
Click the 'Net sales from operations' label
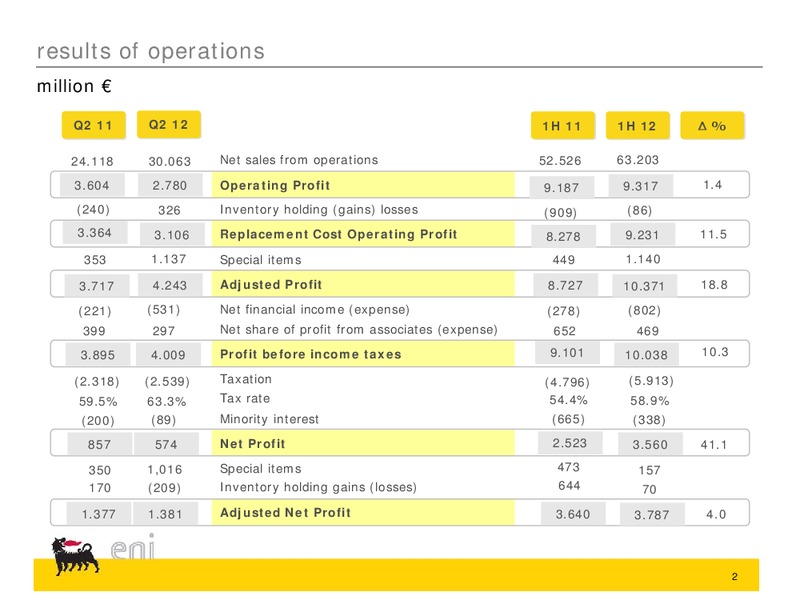[x=299, y=160]
